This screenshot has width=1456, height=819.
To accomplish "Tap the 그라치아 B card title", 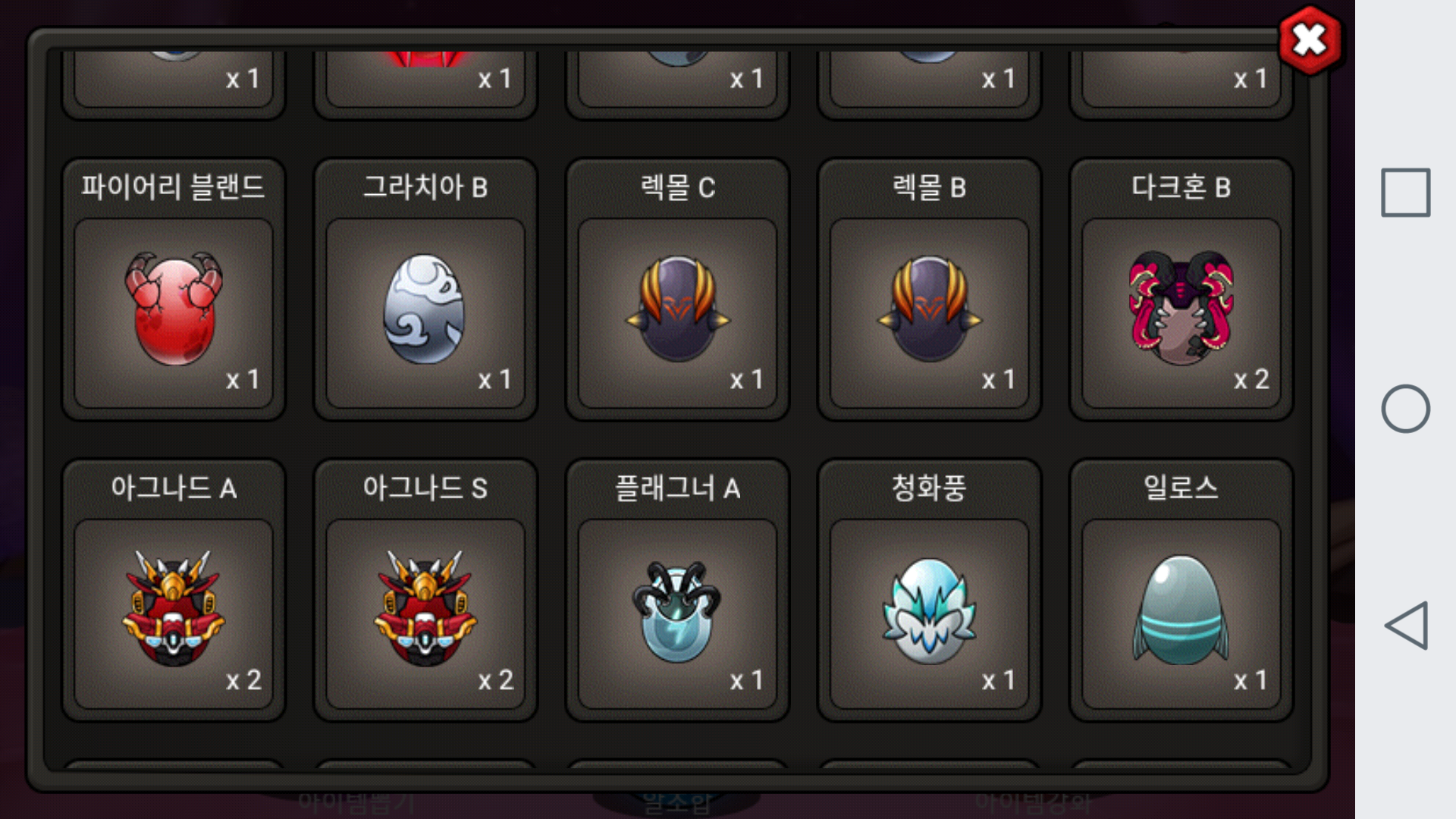I will click(x=425, y=187).
